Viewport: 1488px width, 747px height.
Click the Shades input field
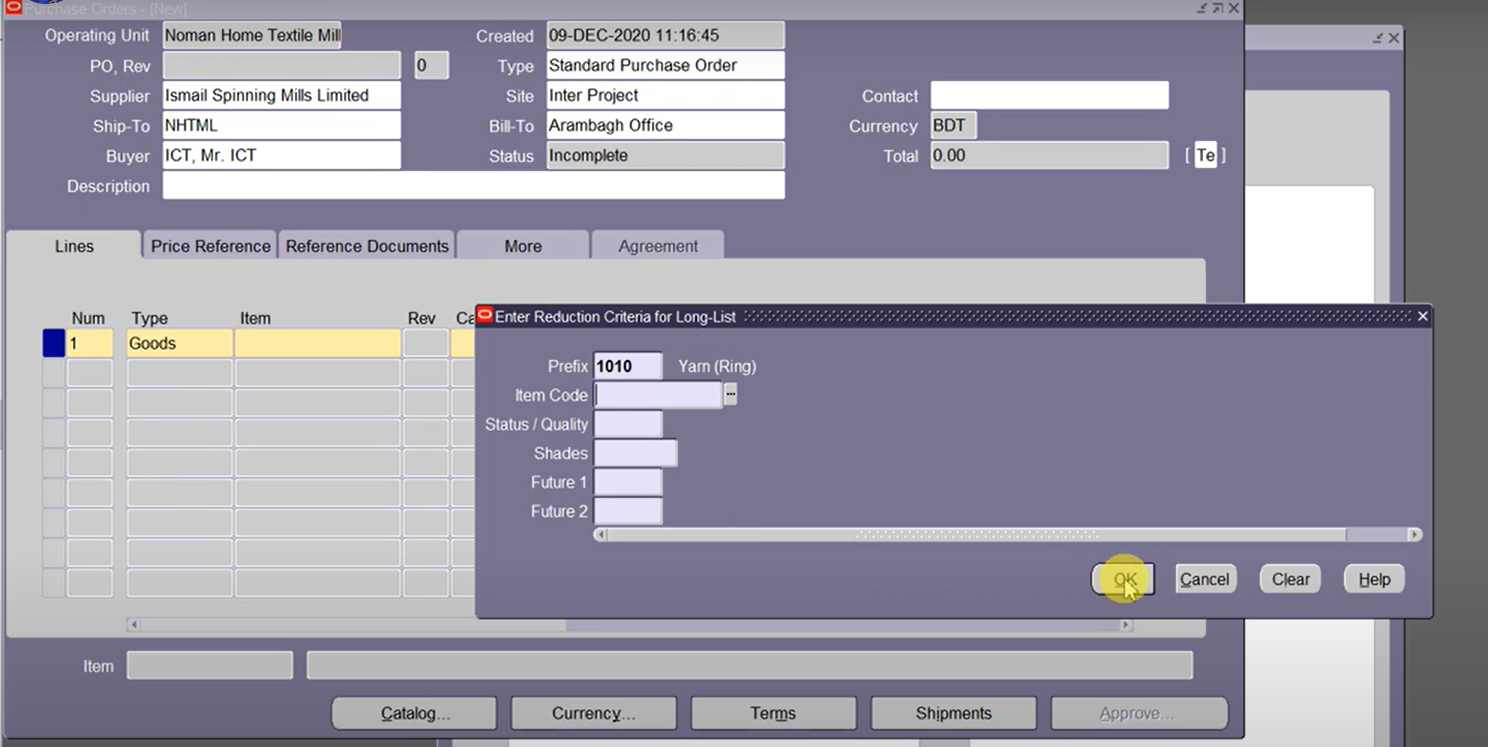coord(636,453)
